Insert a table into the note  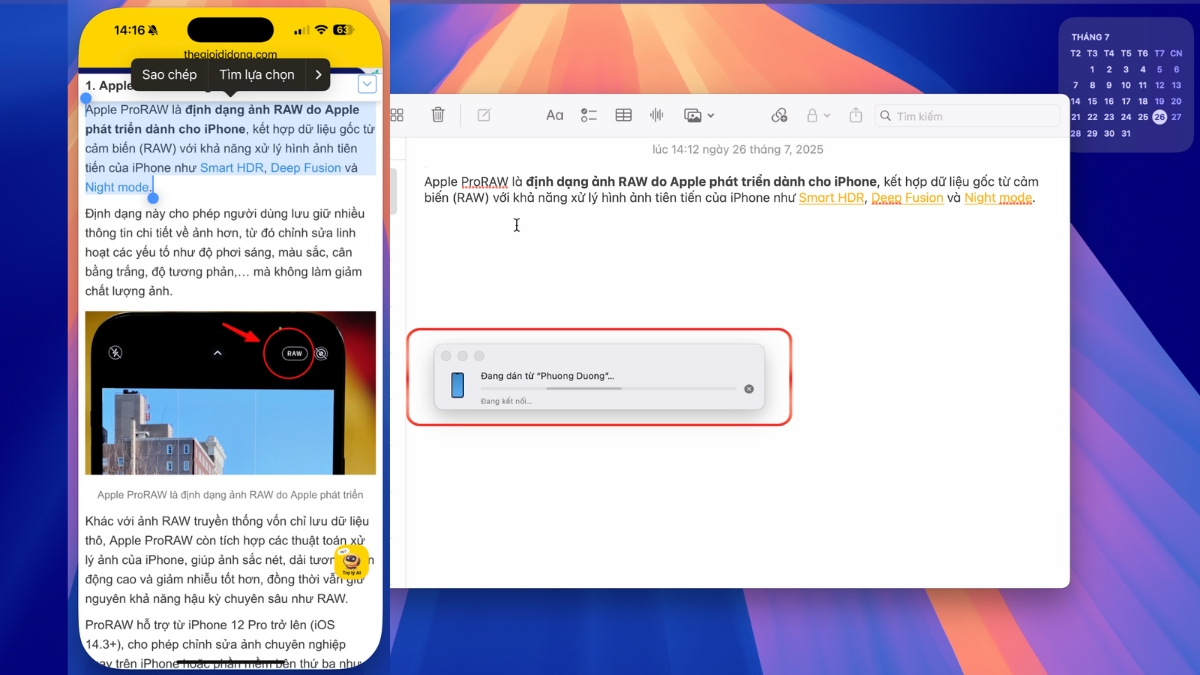(623, 116)
